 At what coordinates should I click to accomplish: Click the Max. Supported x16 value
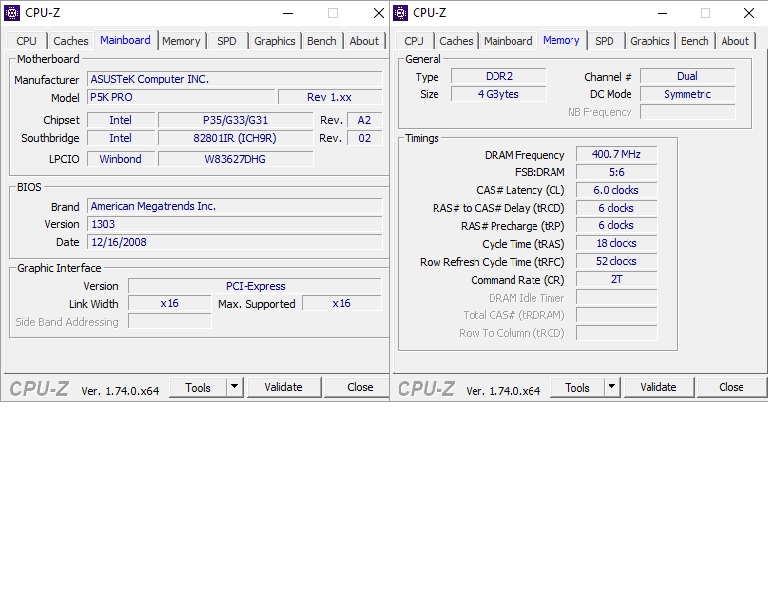(x=341, y=304)
